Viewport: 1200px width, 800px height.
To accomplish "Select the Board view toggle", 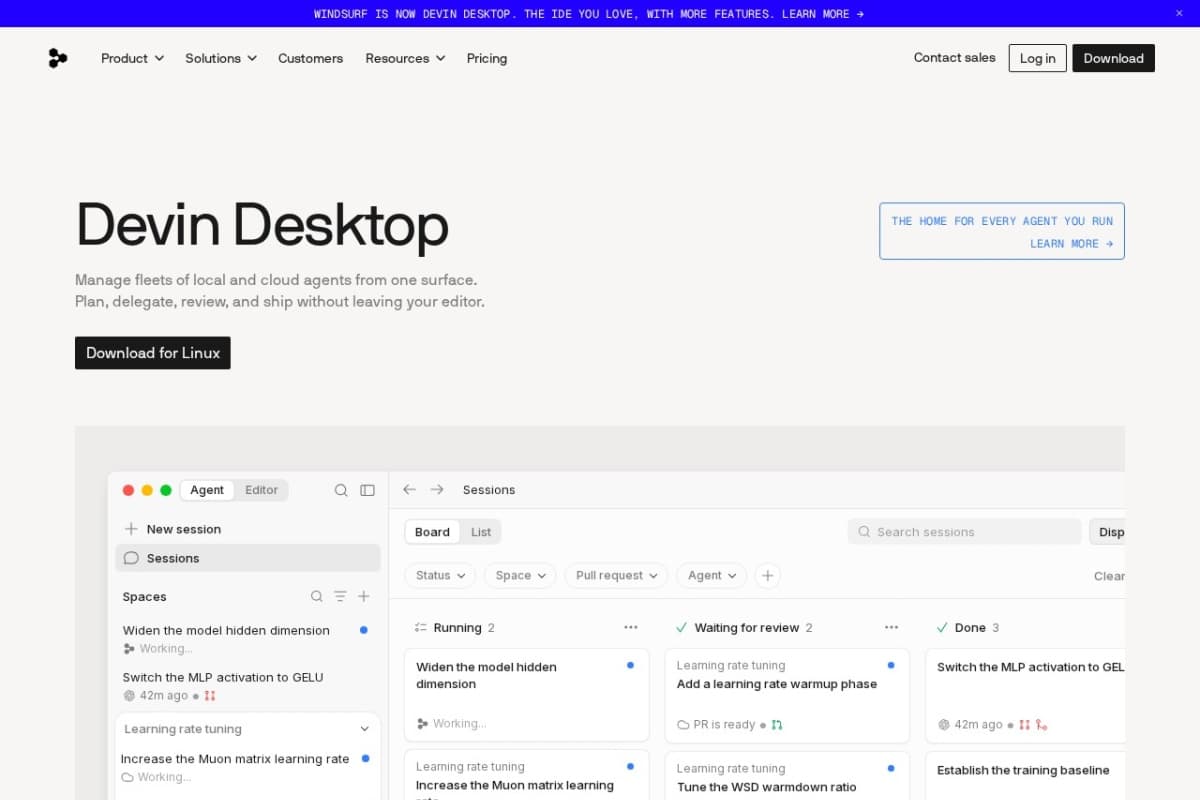I will (432, 532).
